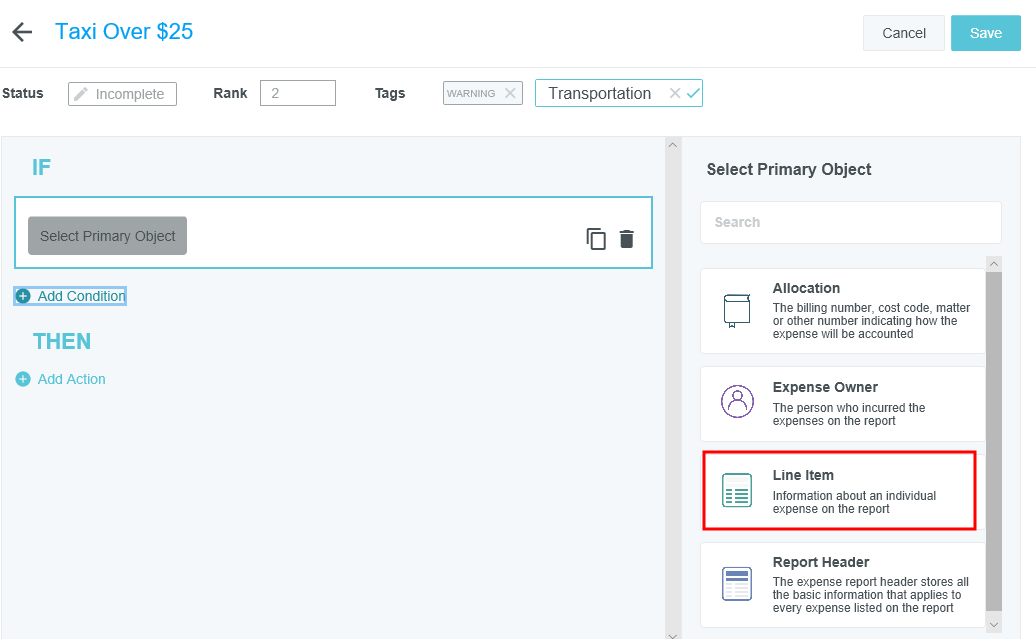
Task: Confirm the Transportation tag with checkmark
Action: [x=693, y=93]
